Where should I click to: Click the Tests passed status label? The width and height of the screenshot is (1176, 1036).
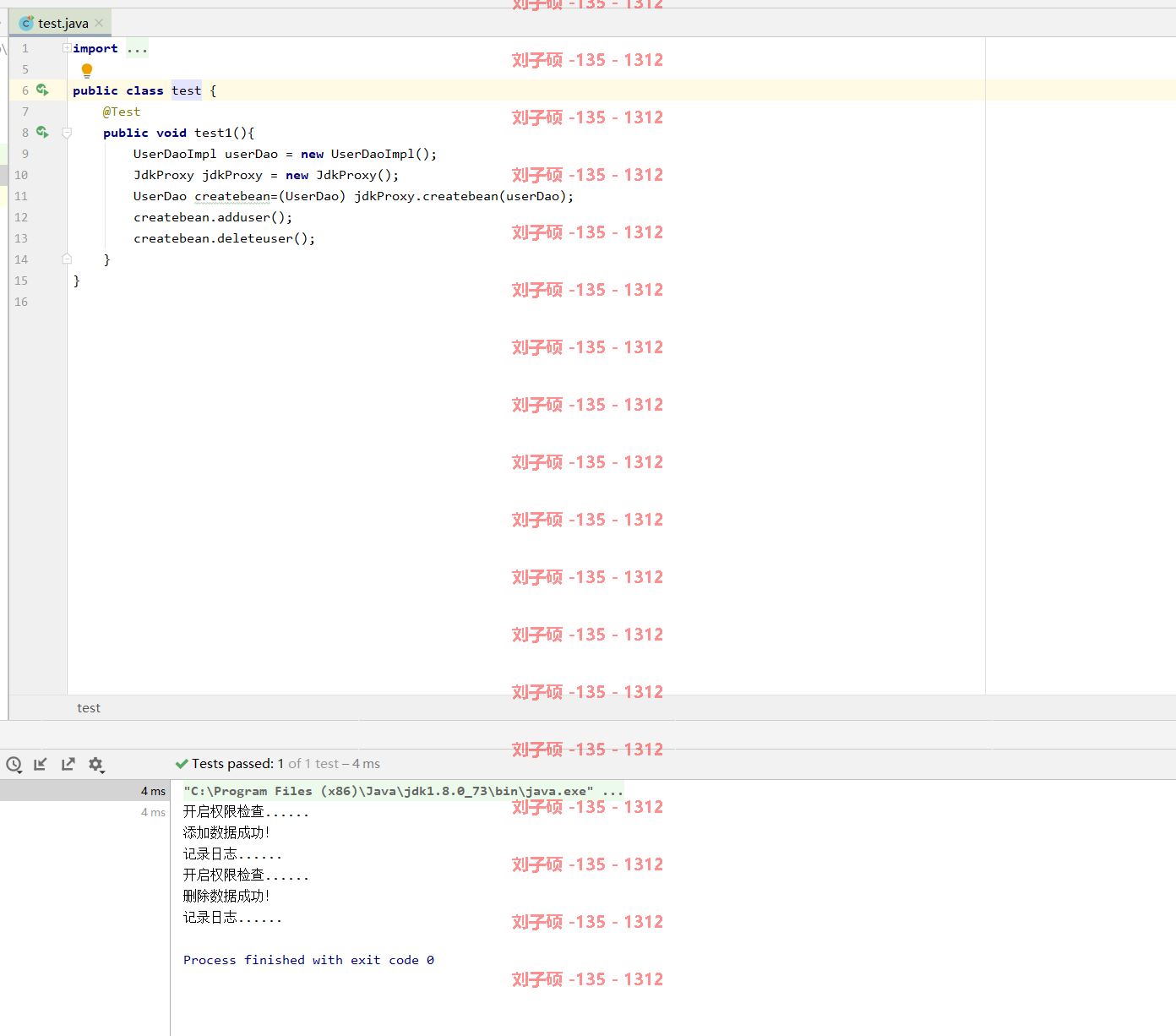pyautogui.click(x=278, y=764)
